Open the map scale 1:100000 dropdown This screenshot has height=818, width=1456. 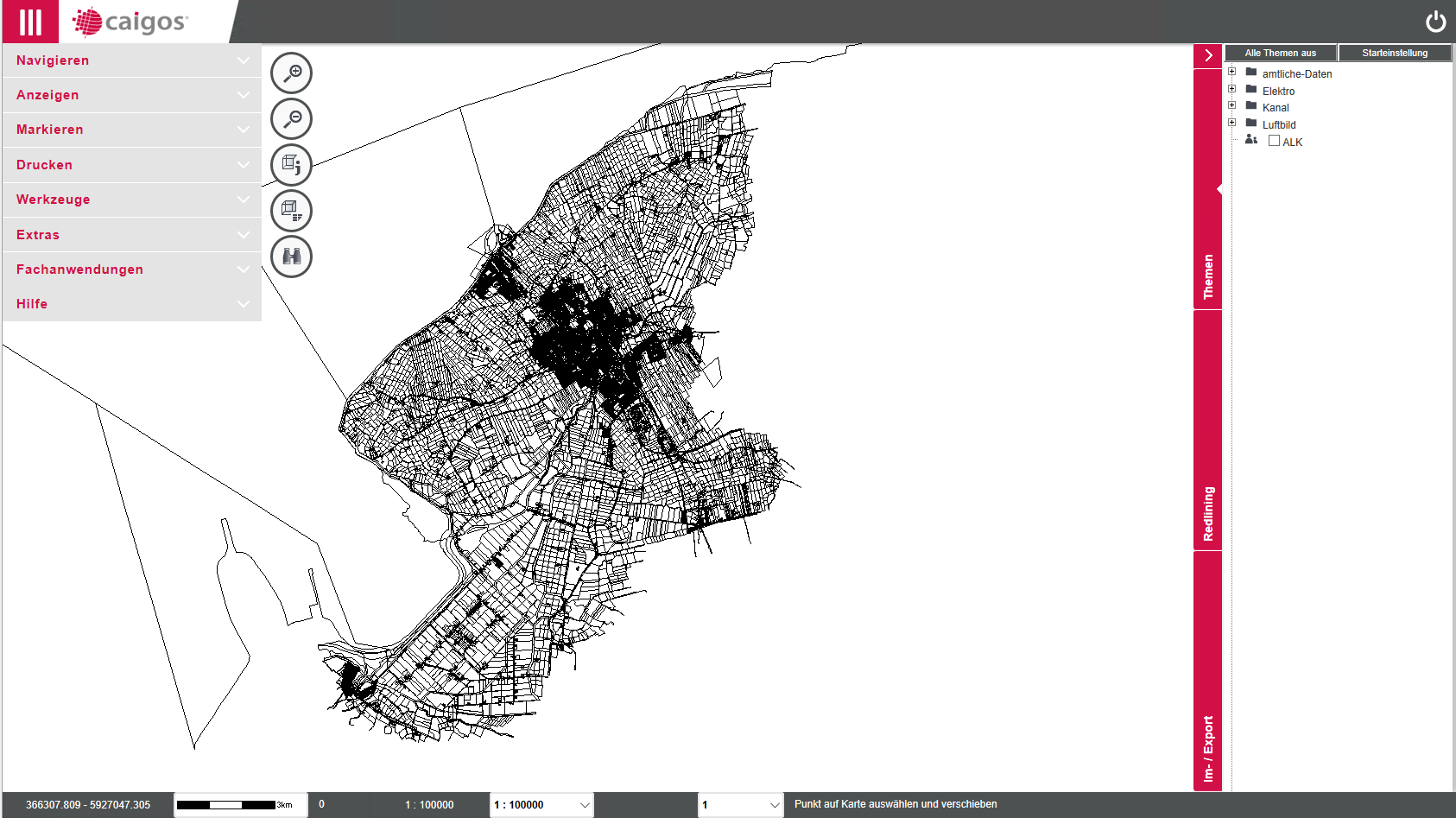[x=541, y=805]
